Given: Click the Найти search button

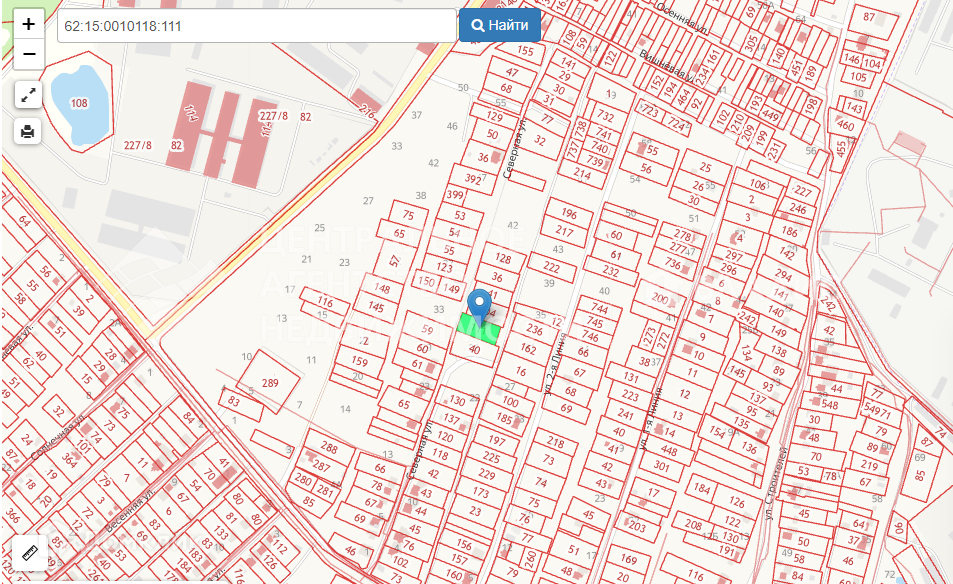Looking at the screenshot, I should tap(500, 26).
